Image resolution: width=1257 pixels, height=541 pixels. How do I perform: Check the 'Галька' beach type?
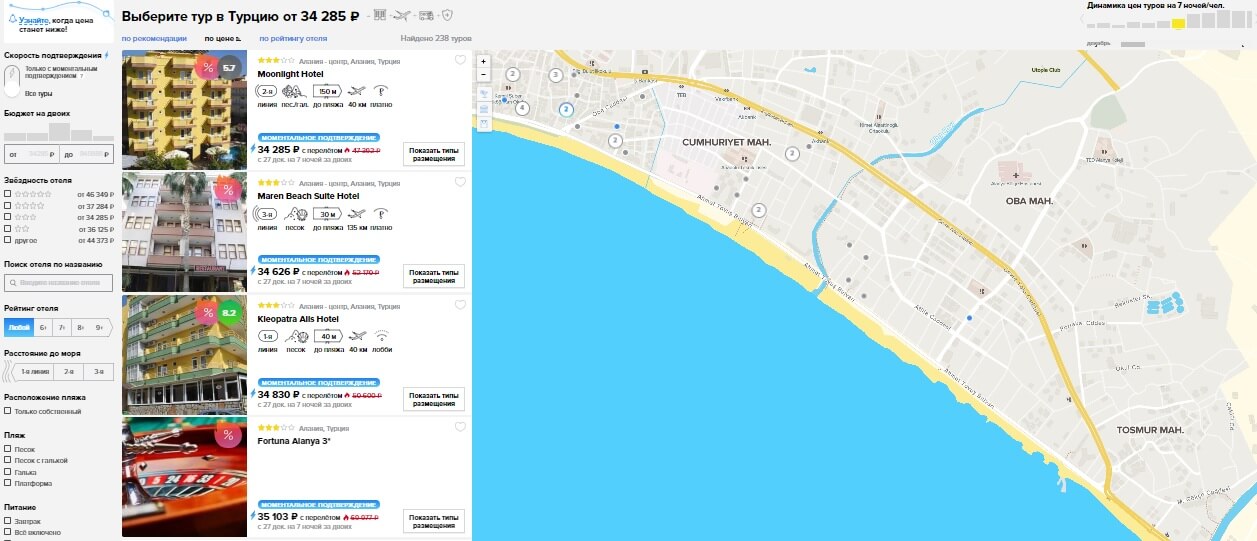[8, 472]
